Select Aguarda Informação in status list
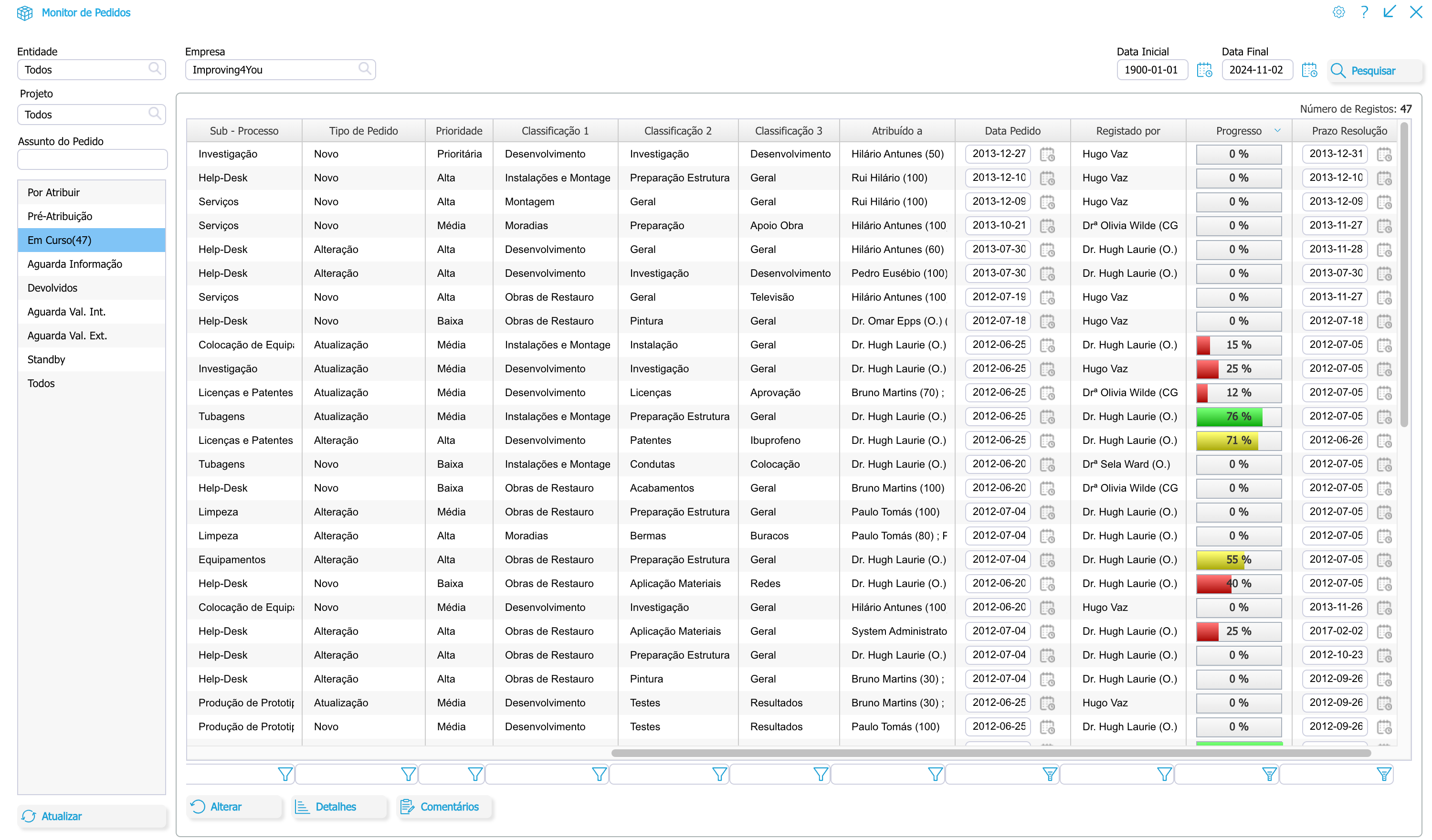 click(x=75, y=264)
